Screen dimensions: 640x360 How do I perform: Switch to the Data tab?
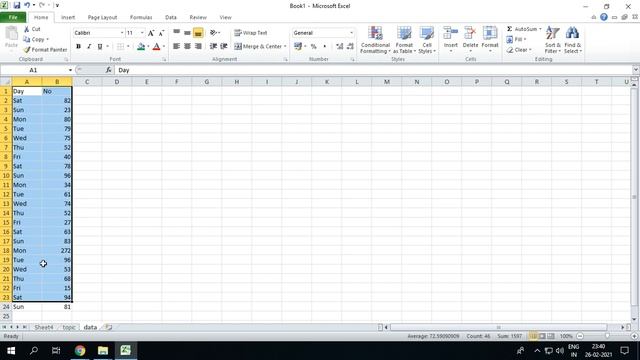(171, 17)
